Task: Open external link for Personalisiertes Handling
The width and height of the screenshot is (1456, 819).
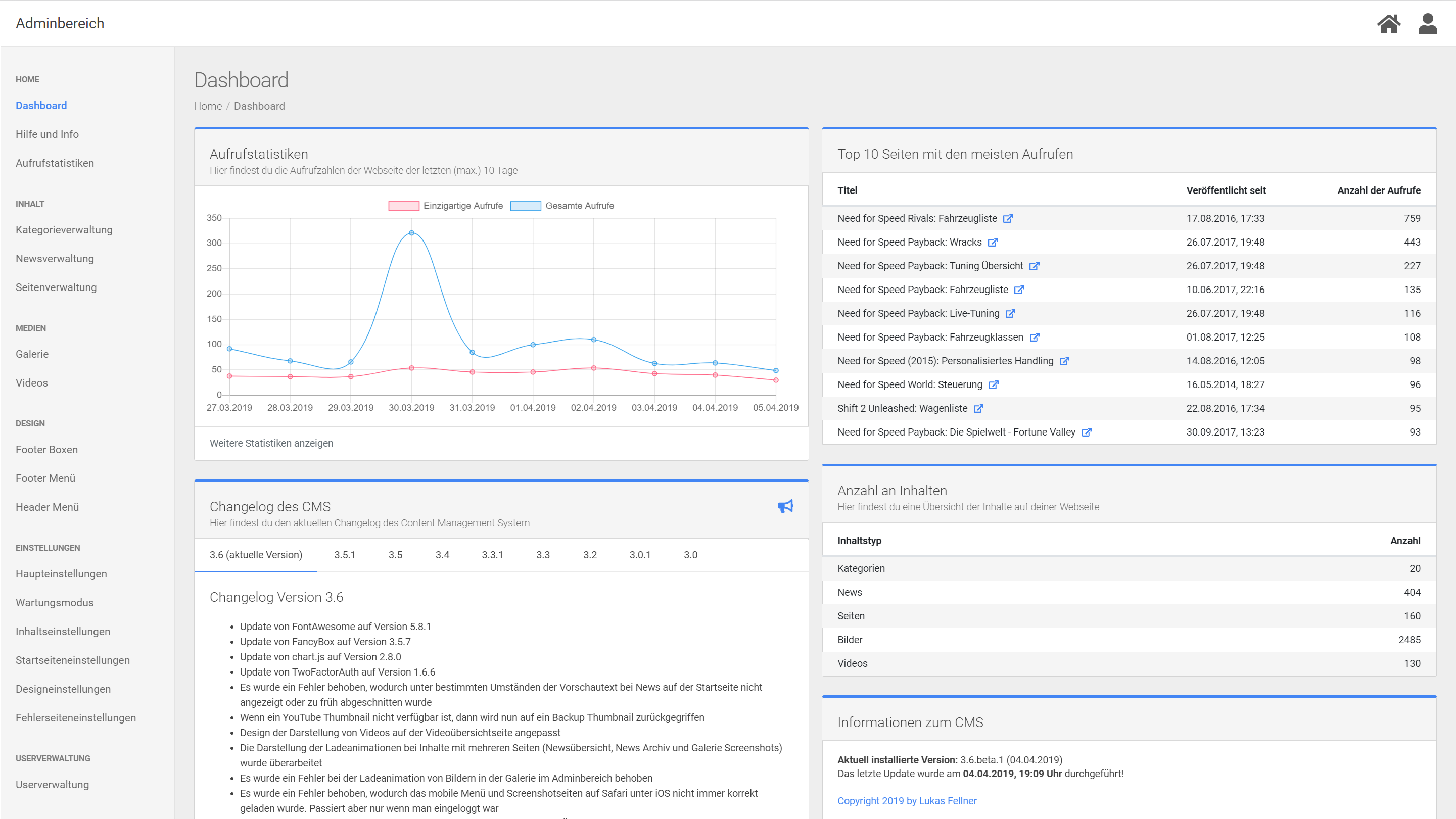Action: coord(1064,361)
